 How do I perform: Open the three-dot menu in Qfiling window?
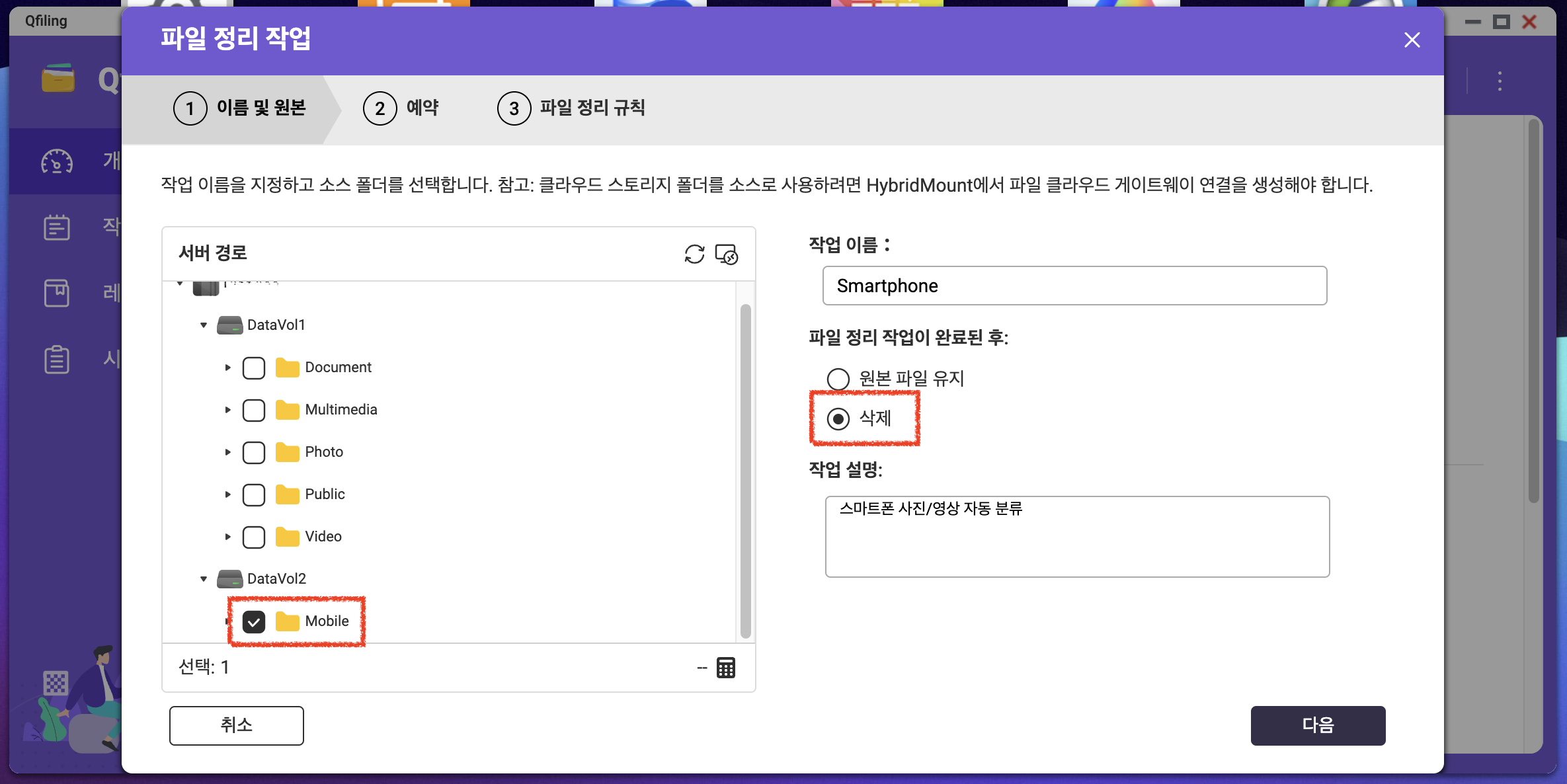[1500, 81]
